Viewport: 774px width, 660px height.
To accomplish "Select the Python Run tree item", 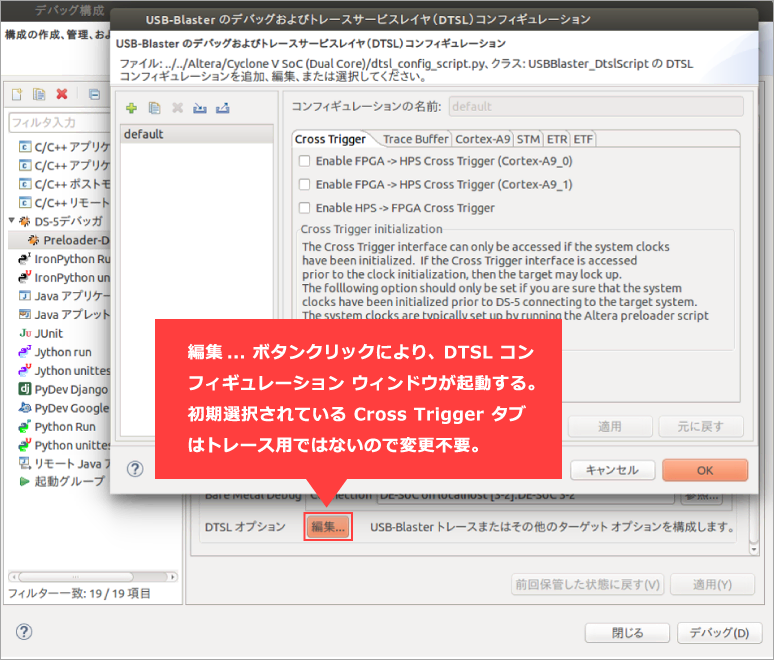I will 57,427.
